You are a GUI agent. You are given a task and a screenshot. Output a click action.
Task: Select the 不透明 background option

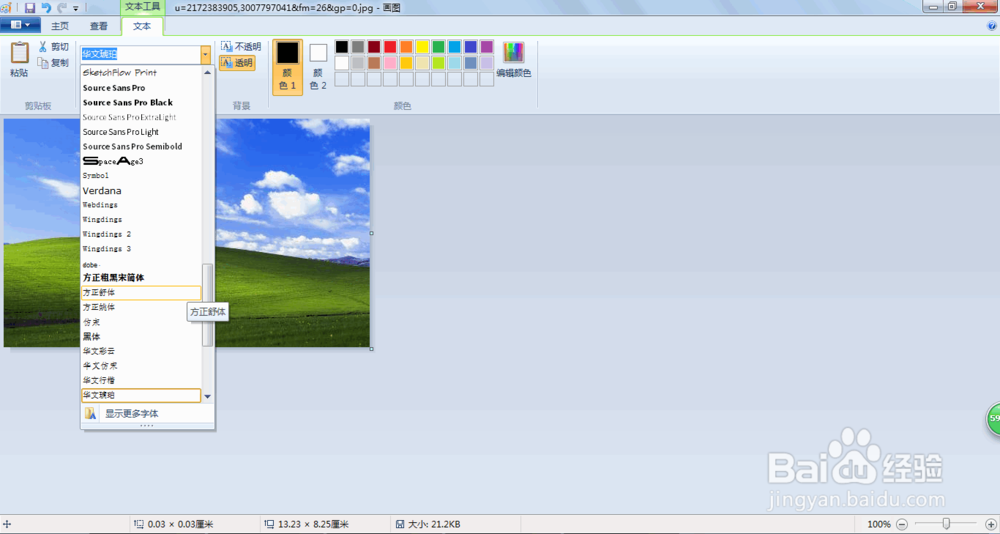[241, 47]
